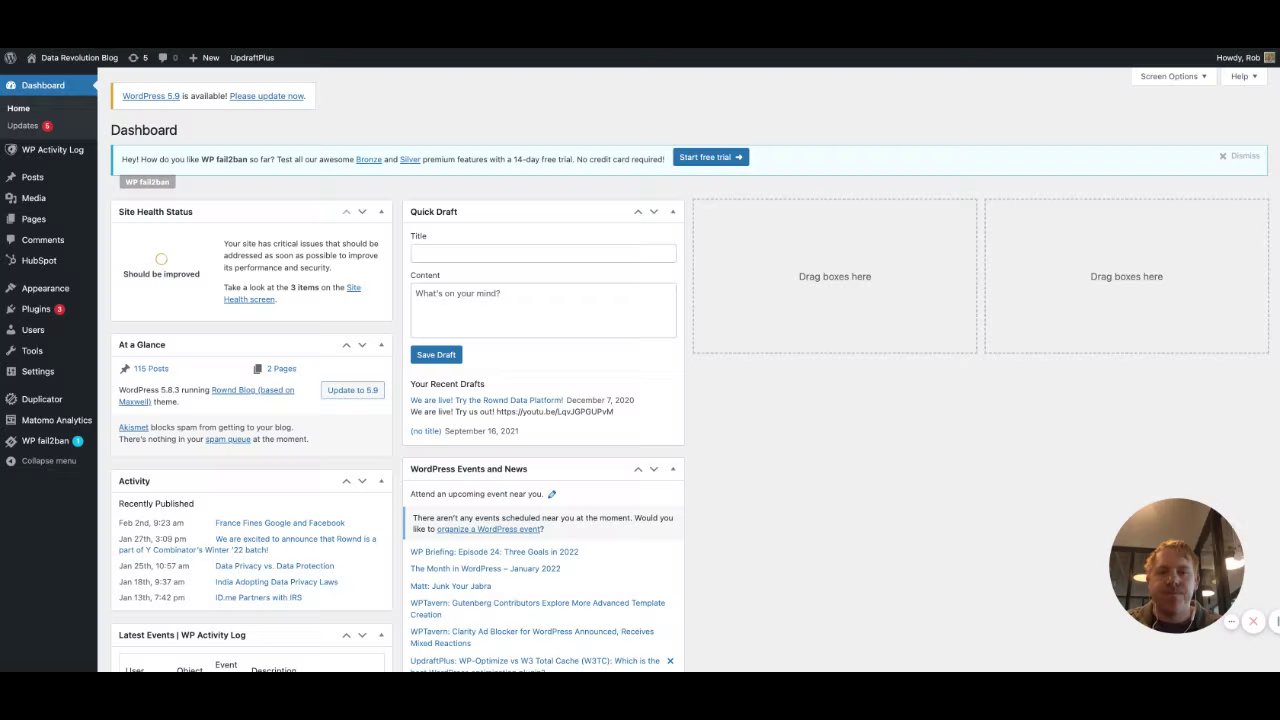Click the Pages icon in sidebar
The image size is (1280, 720).
(x=11, y=219)
